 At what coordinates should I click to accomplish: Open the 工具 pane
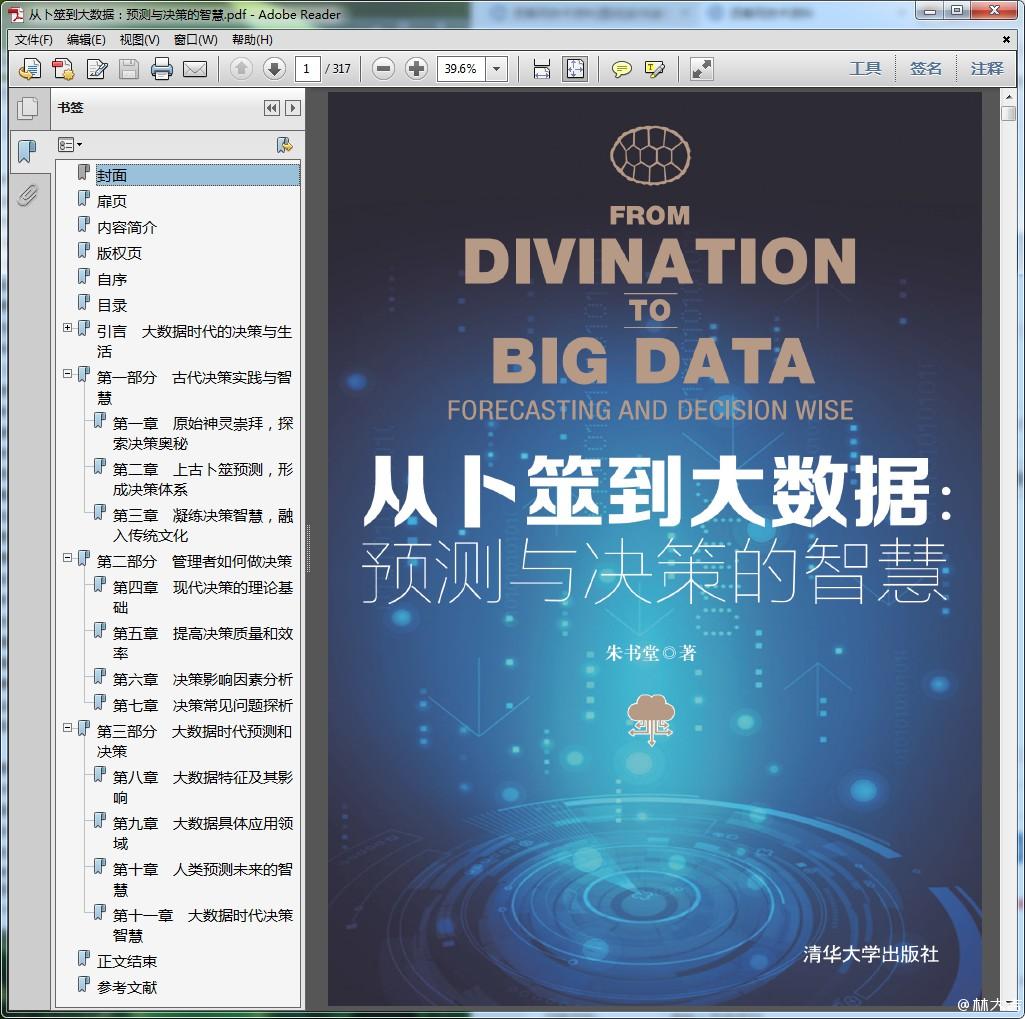pos(865,68)
